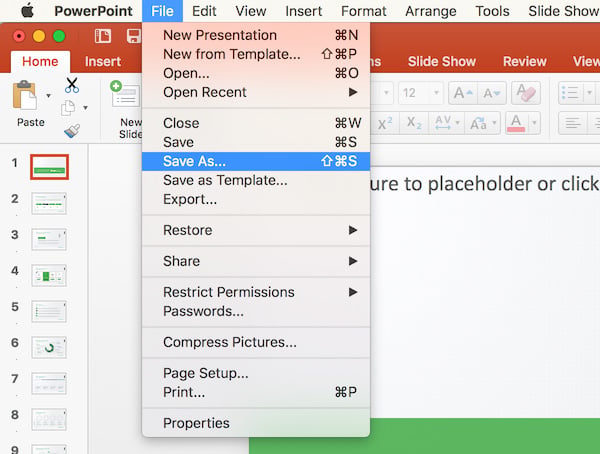Open the Apple menu

coord(27,11)
